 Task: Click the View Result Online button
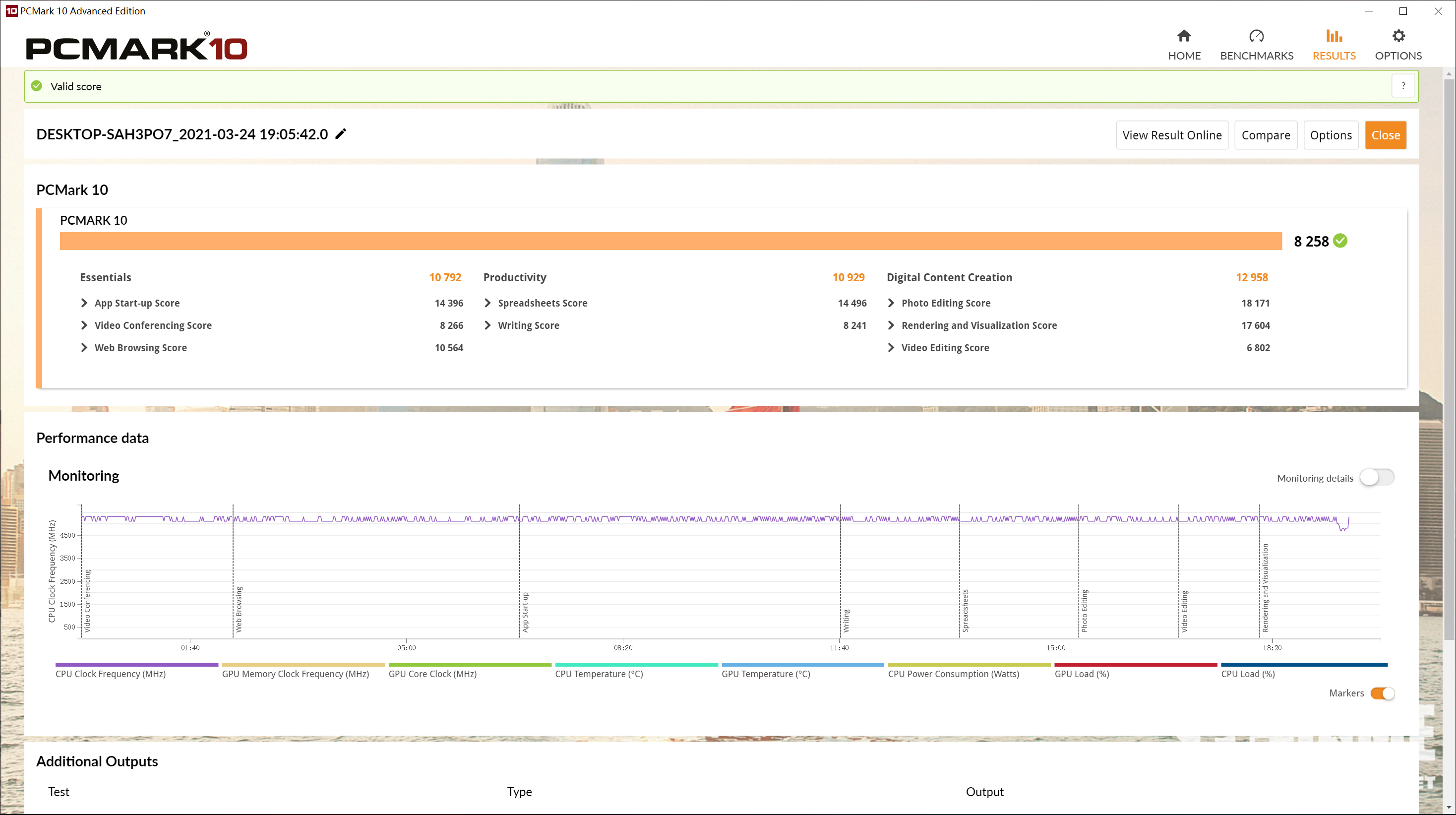pos(1172,135)
